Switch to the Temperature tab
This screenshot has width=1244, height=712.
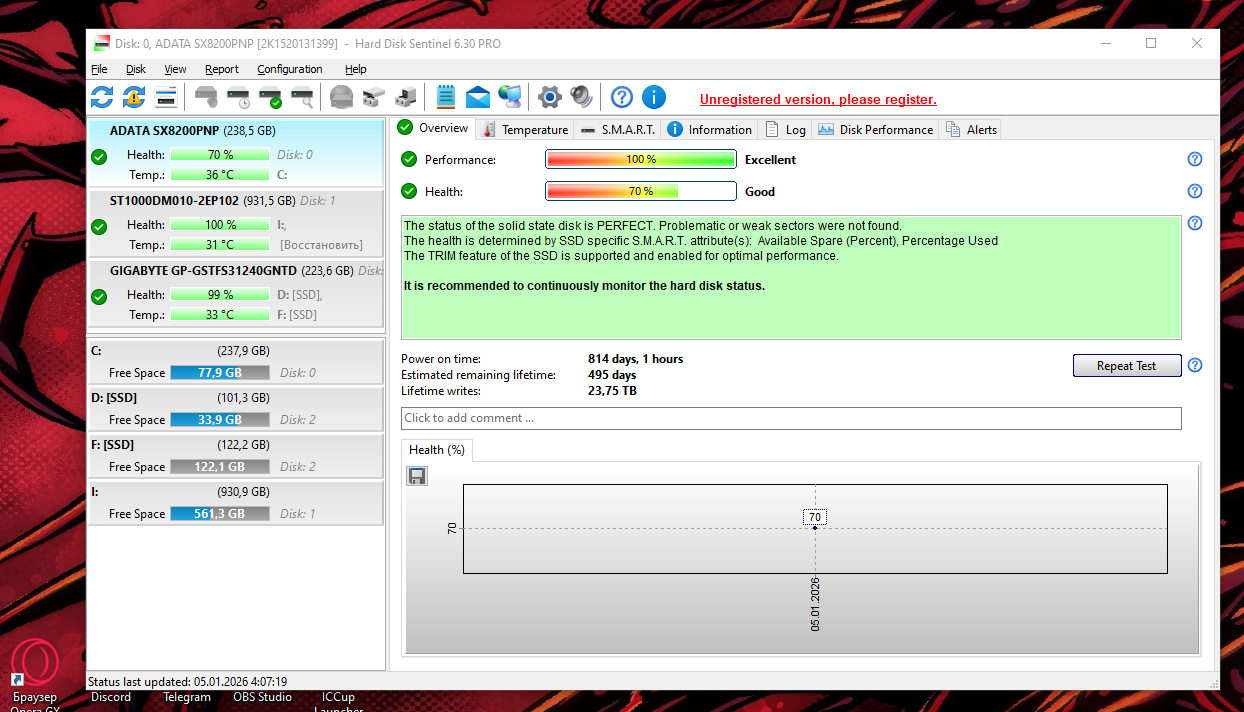click(x=525, y=129)
